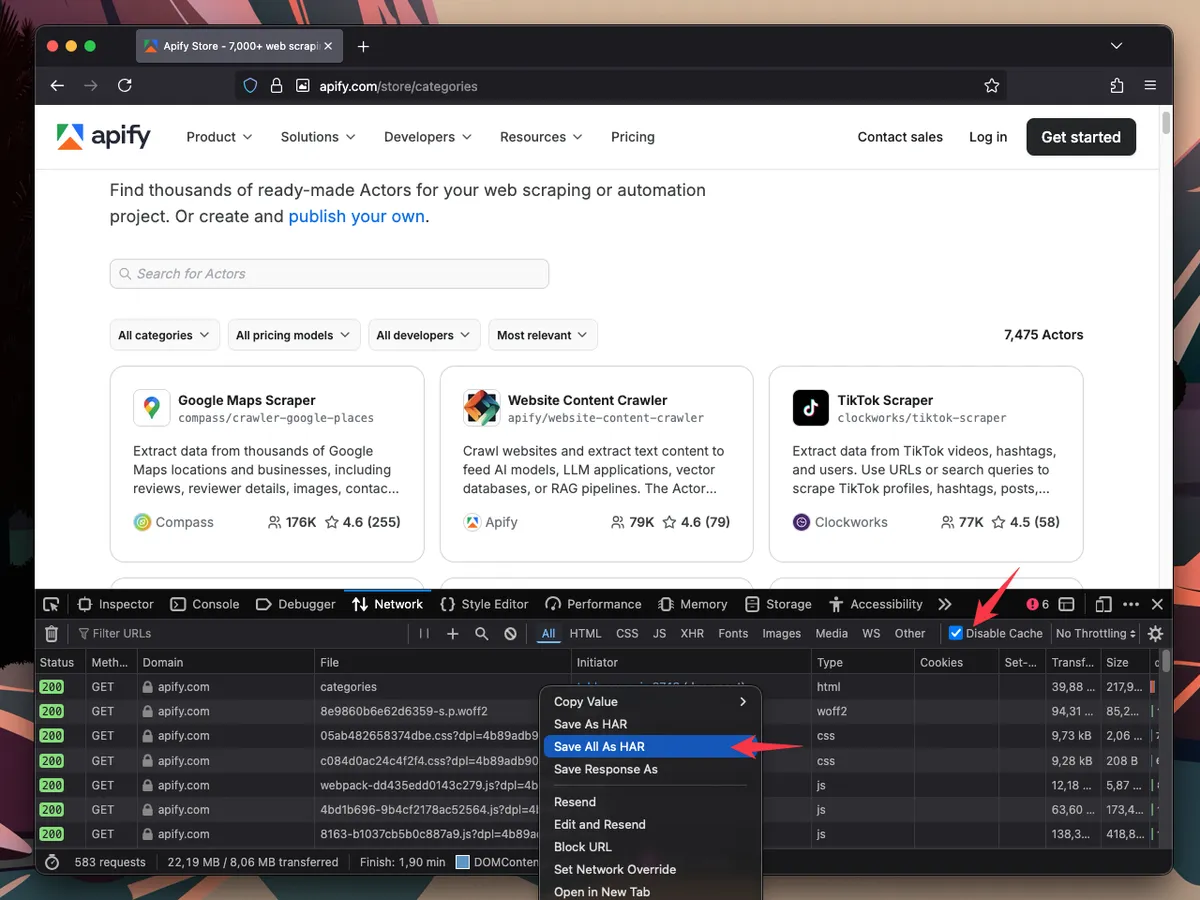This screenshot has height=900, width=1200.
Task: Uncheck the Disable Cache checkbox
Action: coord(956,633)
